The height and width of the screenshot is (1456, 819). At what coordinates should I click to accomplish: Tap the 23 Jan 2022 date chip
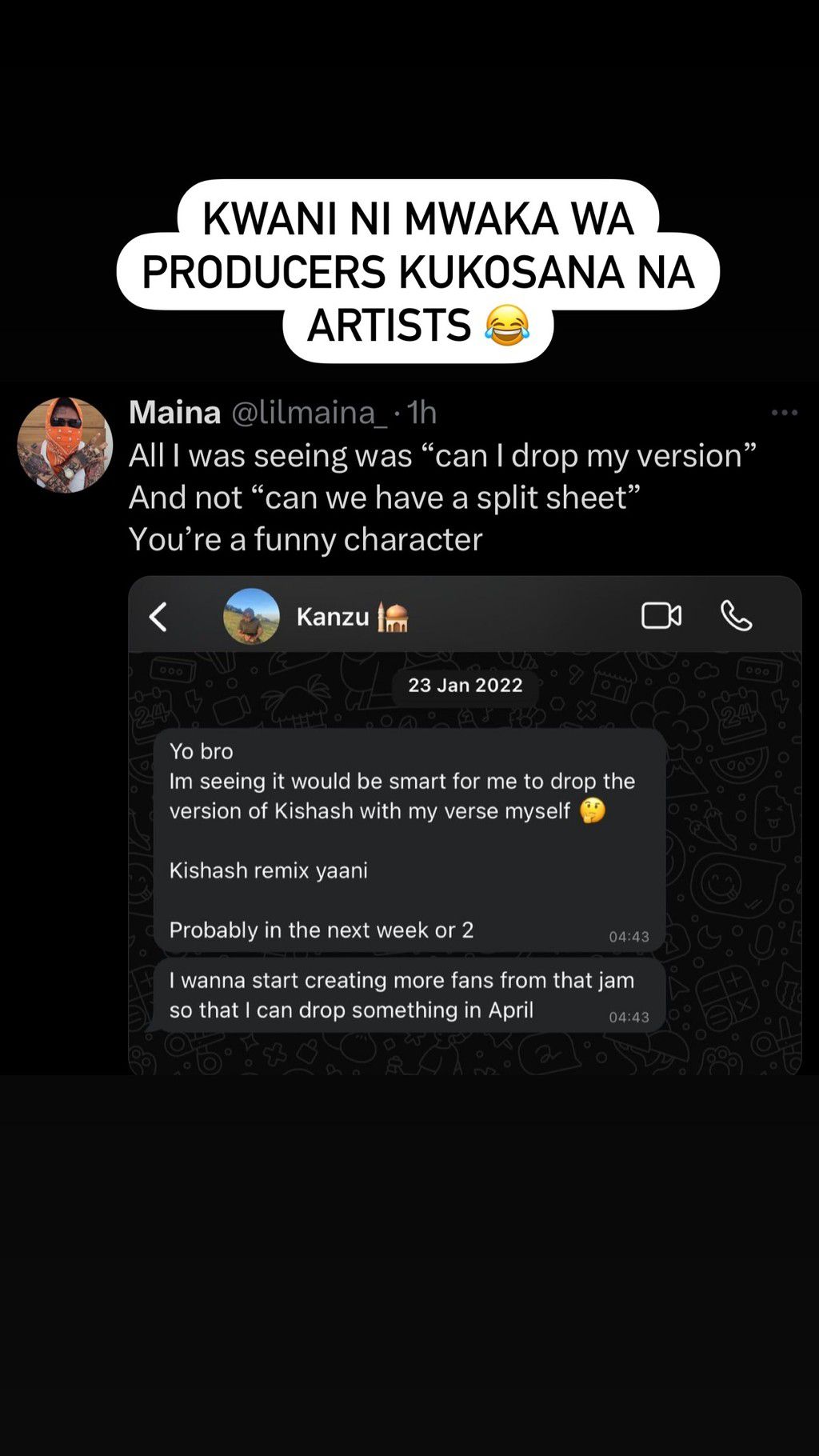[465, 686]
